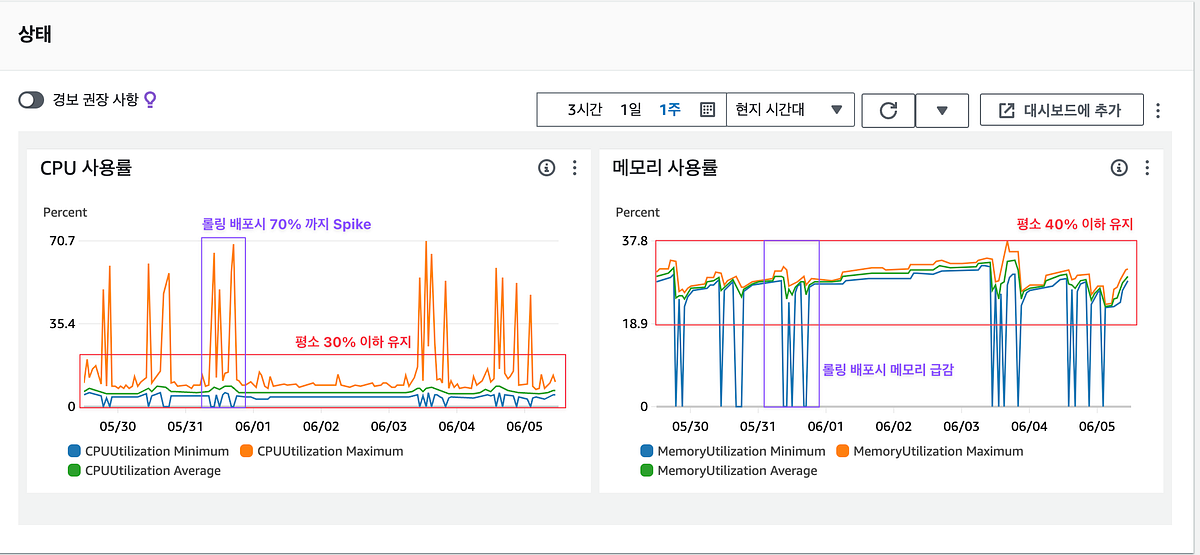The height and width of the screenshot is (555, 1200).
Task: Click the lightbulb icon beside 경보 권장 사항
Action: (151, 99)
